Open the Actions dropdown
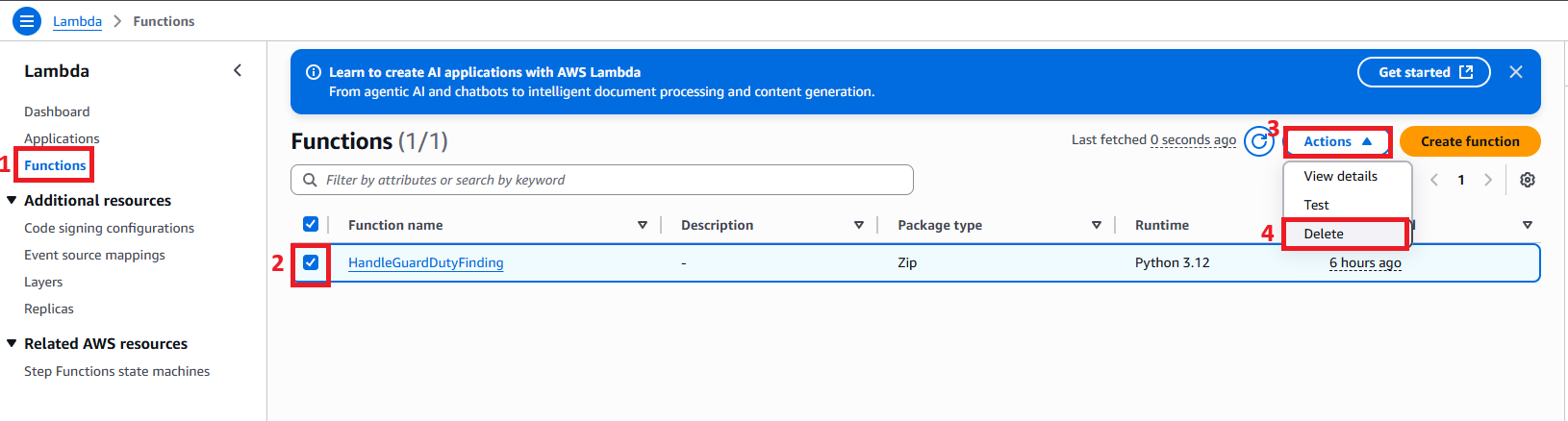Image resolution: width=1568 pixels, height=421 pixels. pyautogui.click(x=1338, y=141)
